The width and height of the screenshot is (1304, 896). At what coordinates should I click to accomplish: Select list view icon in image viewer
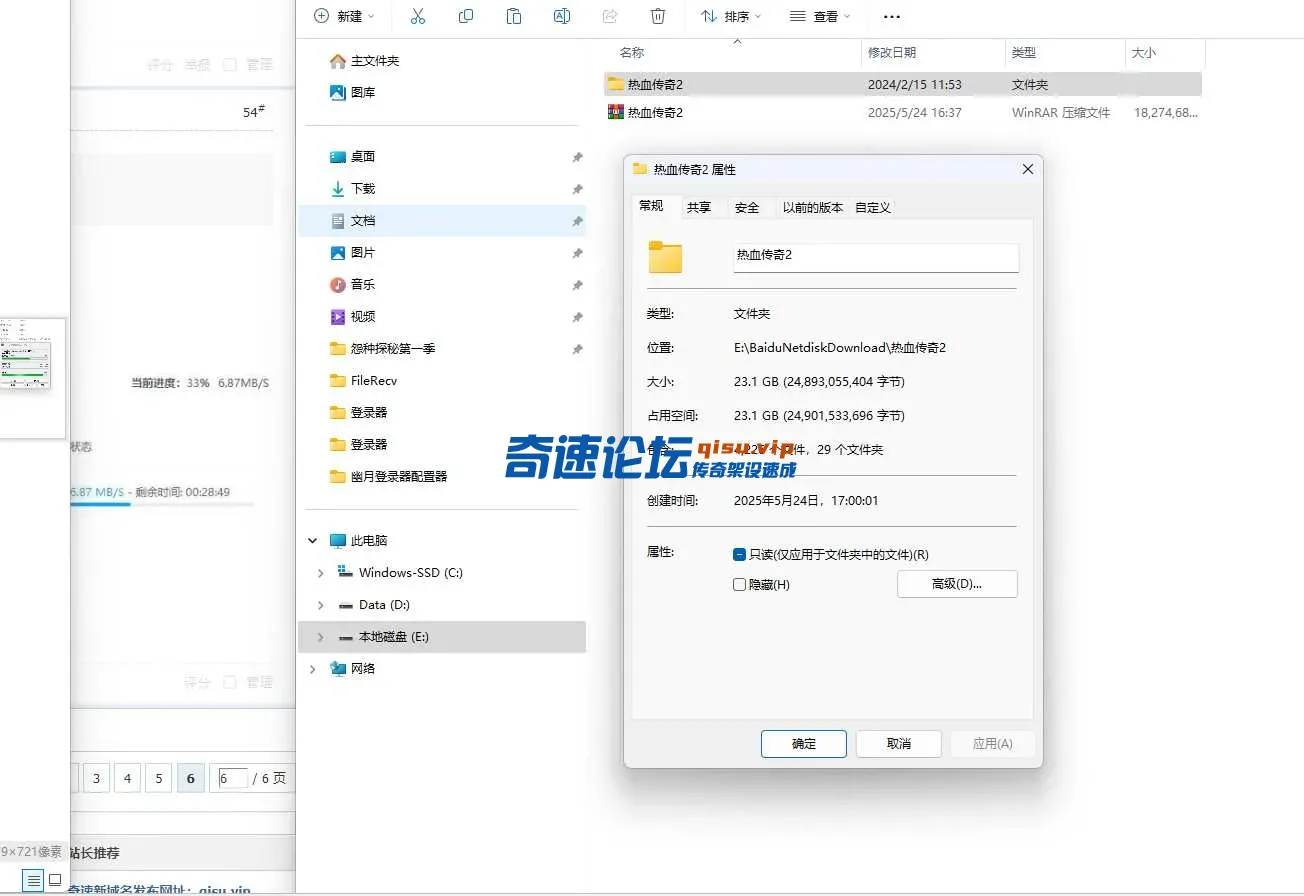click(x=33, y=880)
